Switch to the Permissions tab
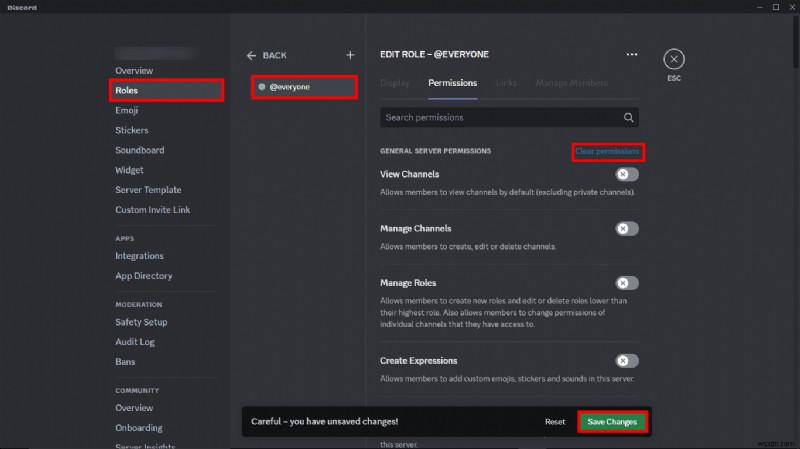 tap(453, 83)
